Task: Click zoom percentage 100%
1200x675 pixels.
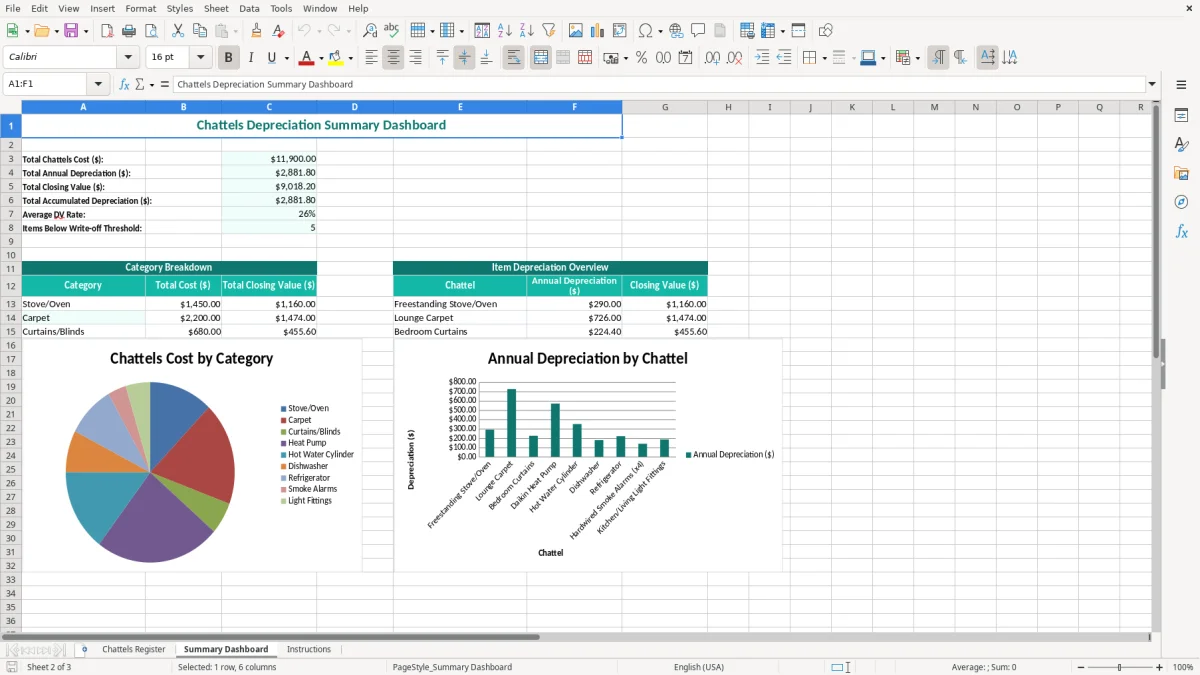Action: 1183,667
